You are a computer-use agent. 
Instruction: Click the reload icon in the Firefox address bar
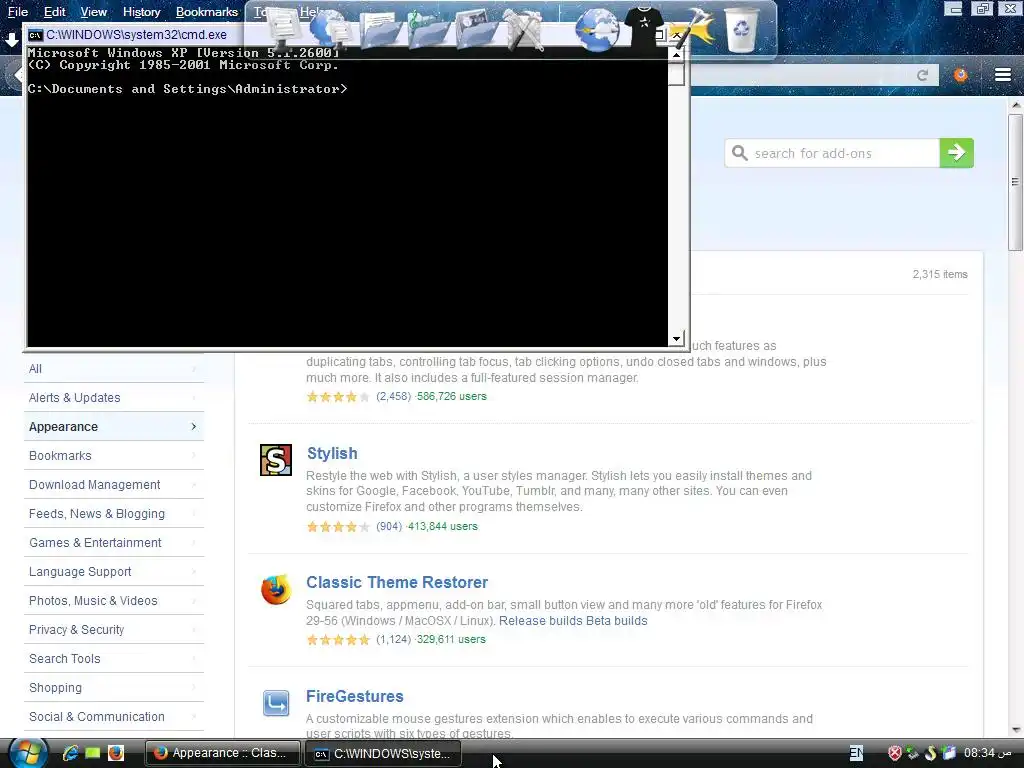922,75
